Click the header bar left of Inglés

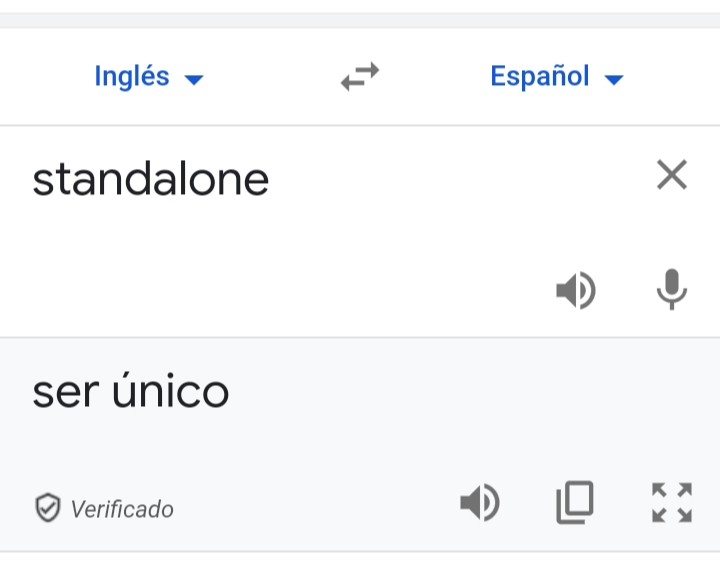(x=40, y=77)
